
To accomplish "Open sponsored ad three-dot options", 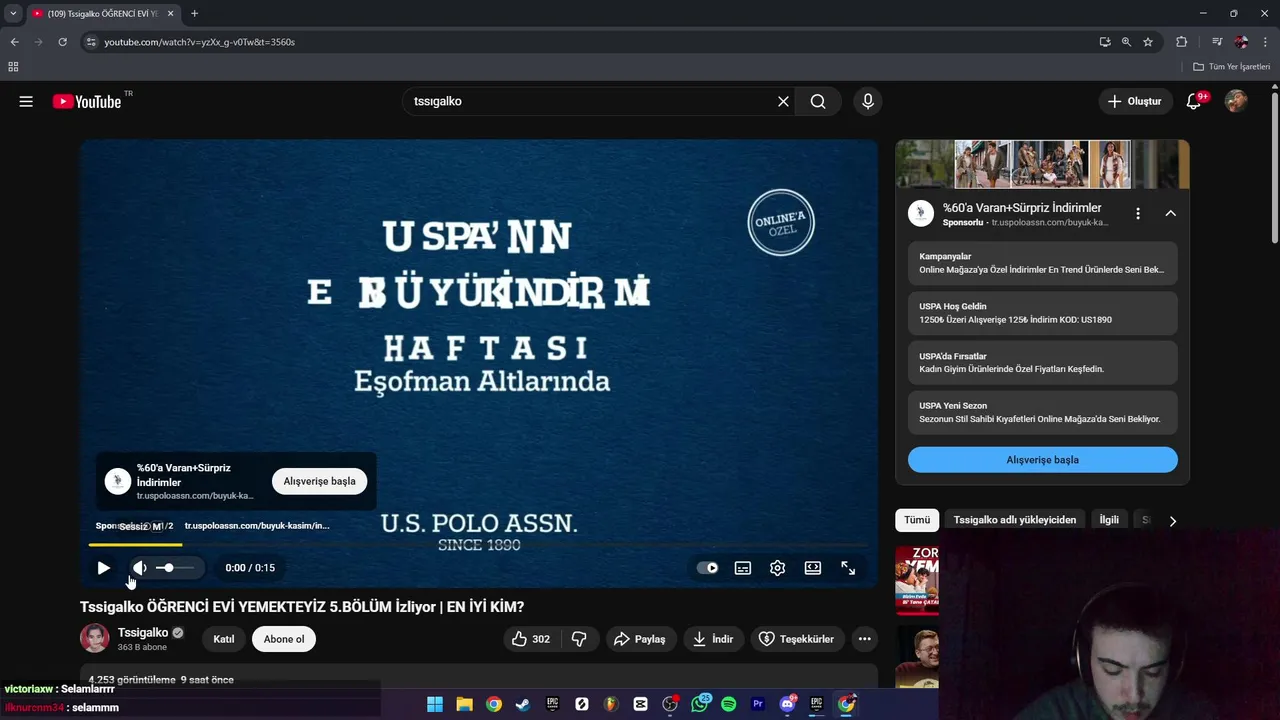I will 1138,213.
